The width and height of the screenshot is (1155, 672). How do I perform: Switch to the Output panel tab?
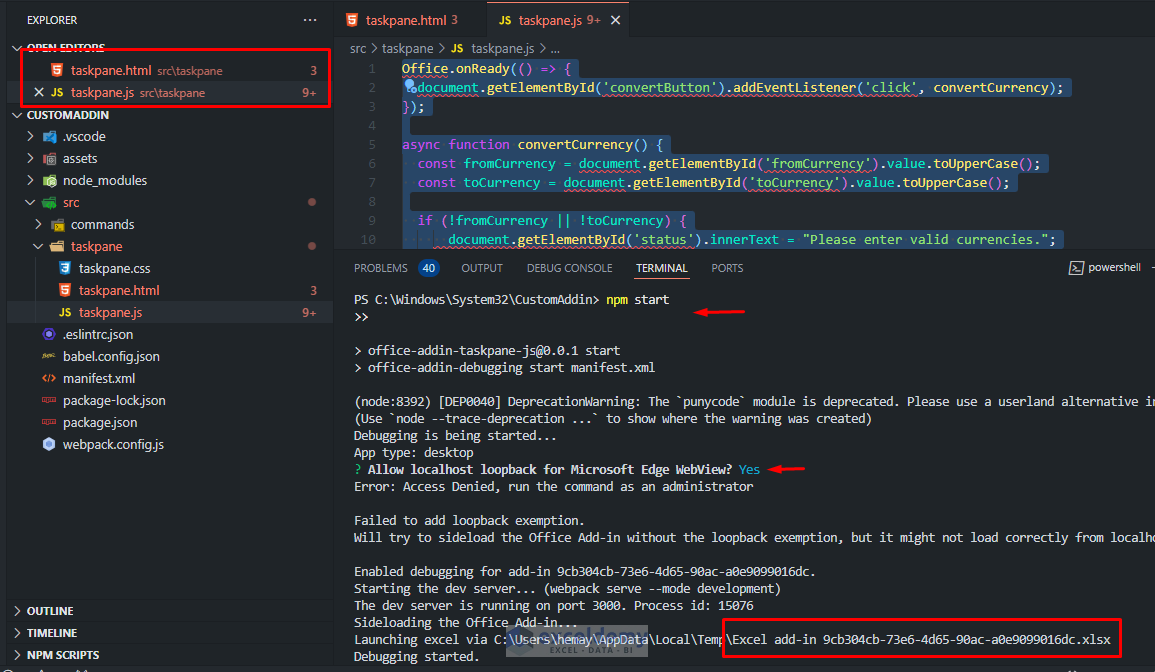pyautogui.click(x=482, y=268)
